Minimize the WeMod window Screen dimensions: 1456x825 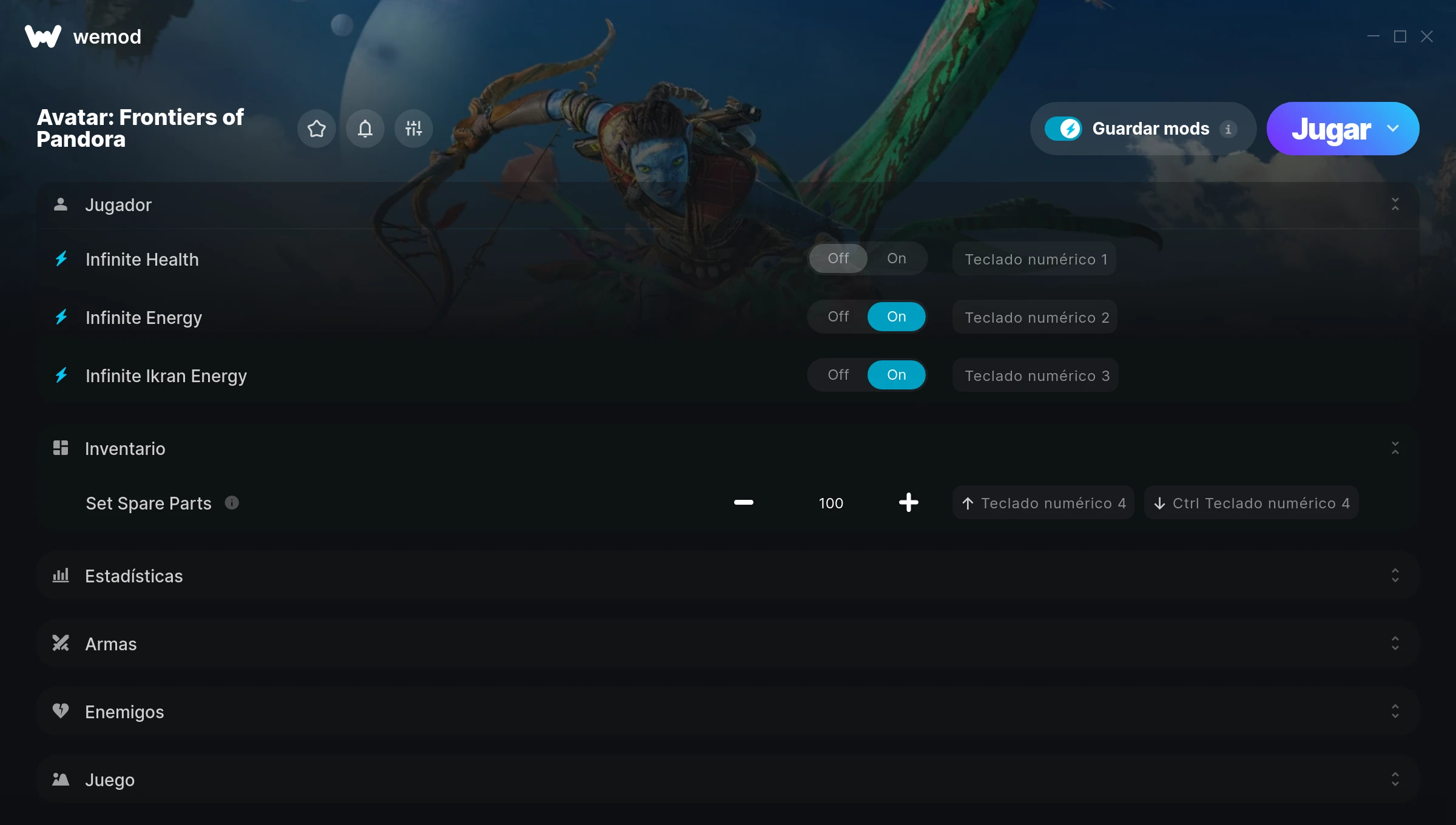[x=1373, y=36]
